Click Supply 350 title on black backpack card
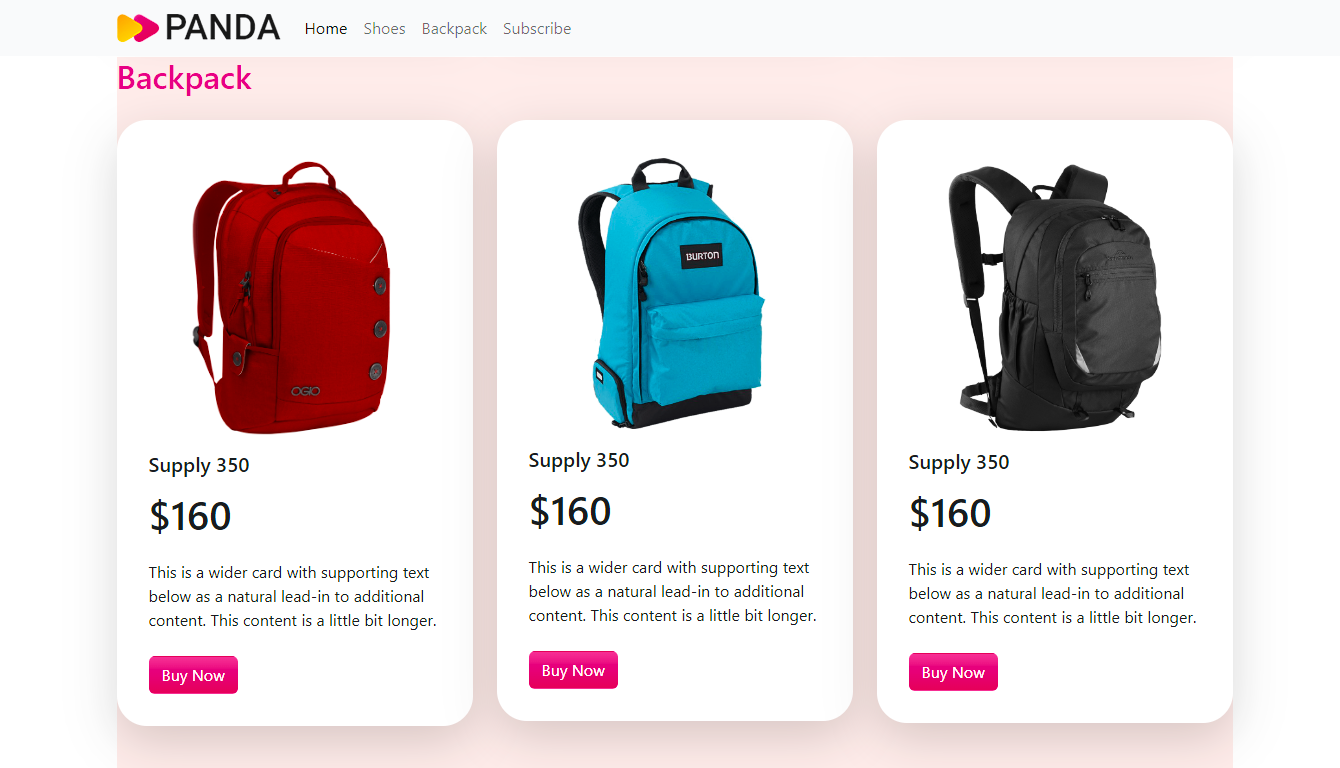The width and height of the screenshot is (1340, 768). point(959,462)
